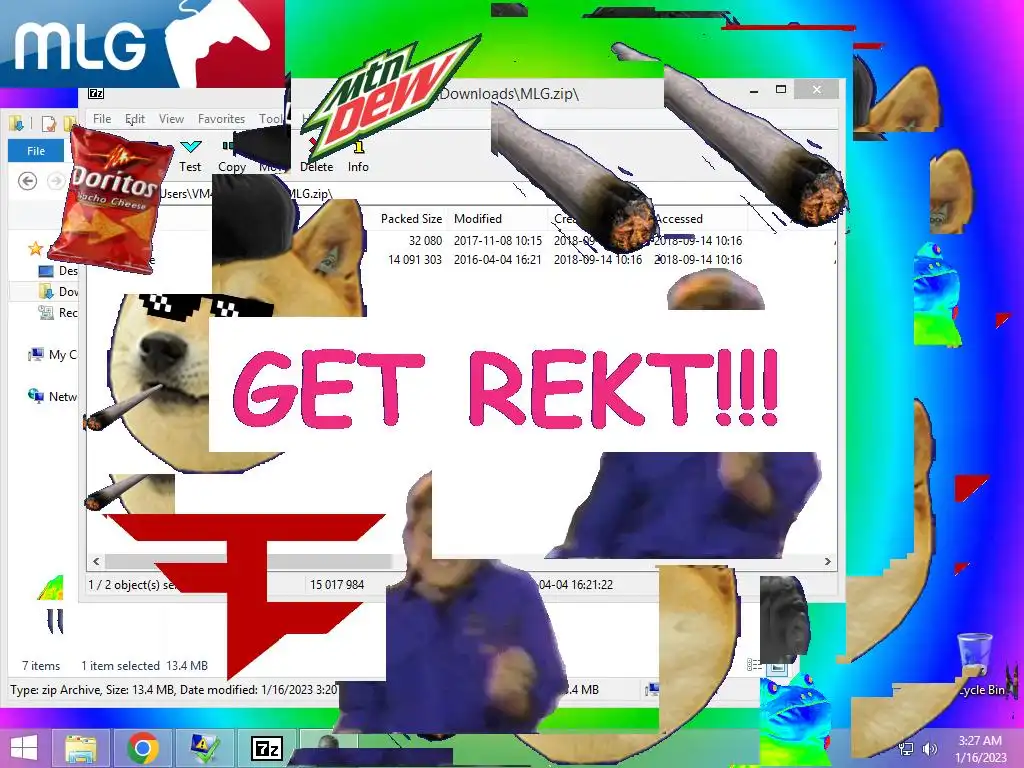1024x768 pixels.
Task: Click the volume speaker tray icon
Action: coord(929,748)
